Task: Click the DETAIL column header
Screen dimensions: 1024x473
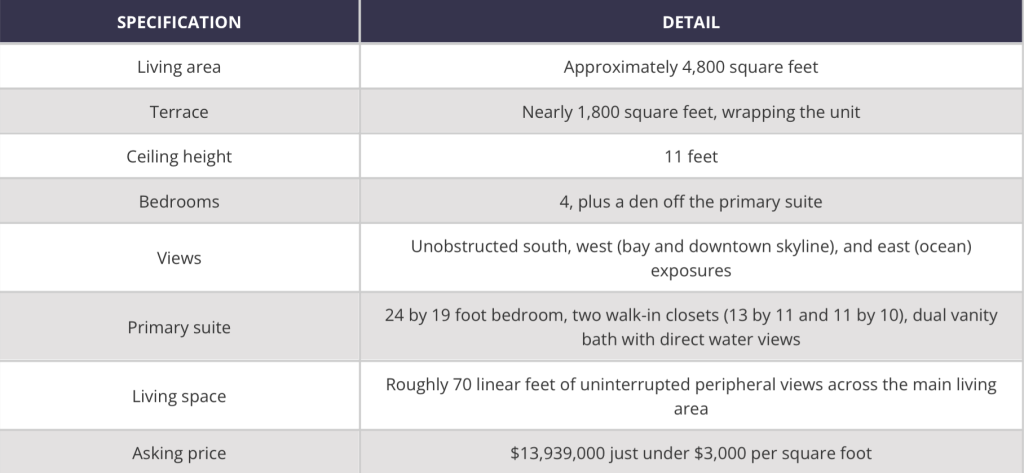Action: click(691, 22)
